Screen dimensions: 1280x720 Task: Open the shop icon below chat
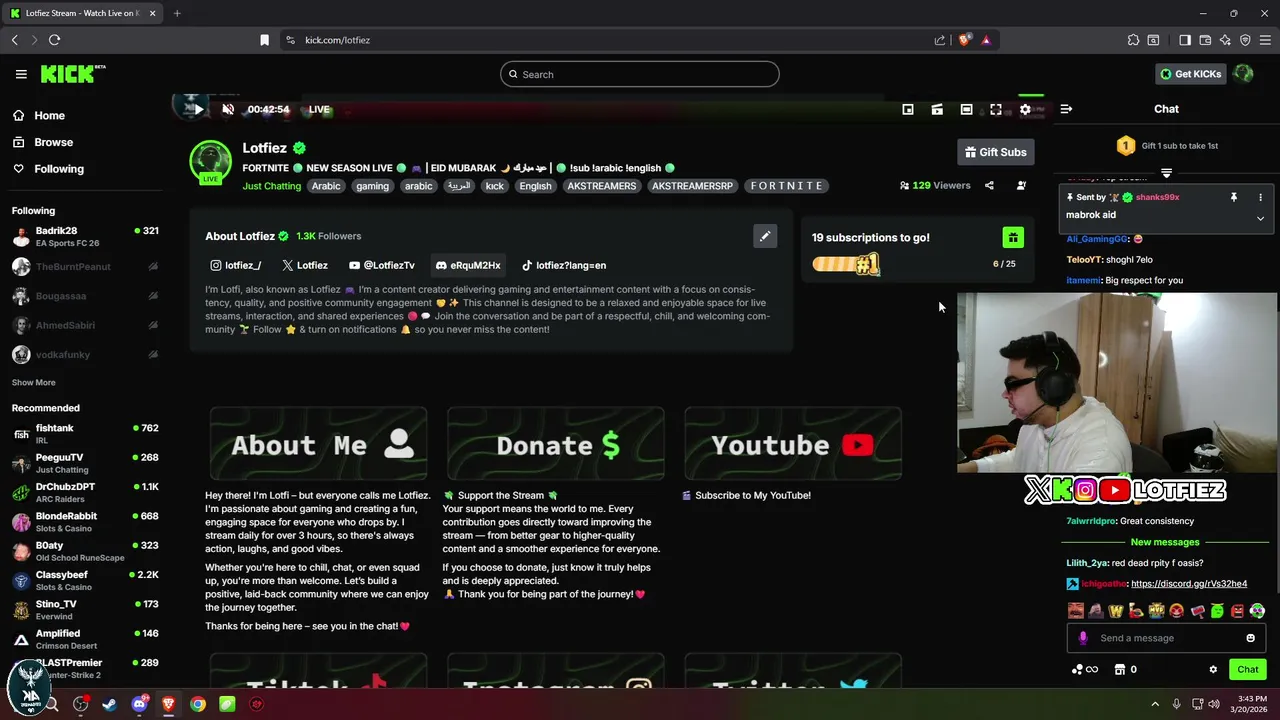1120,670
